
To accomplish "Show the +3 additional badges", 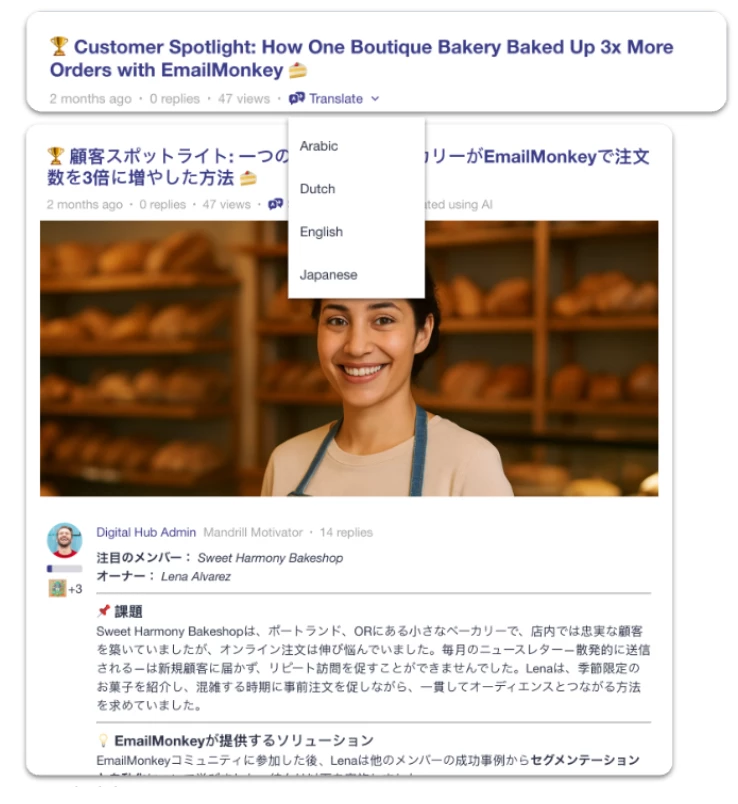I will 75,589.
